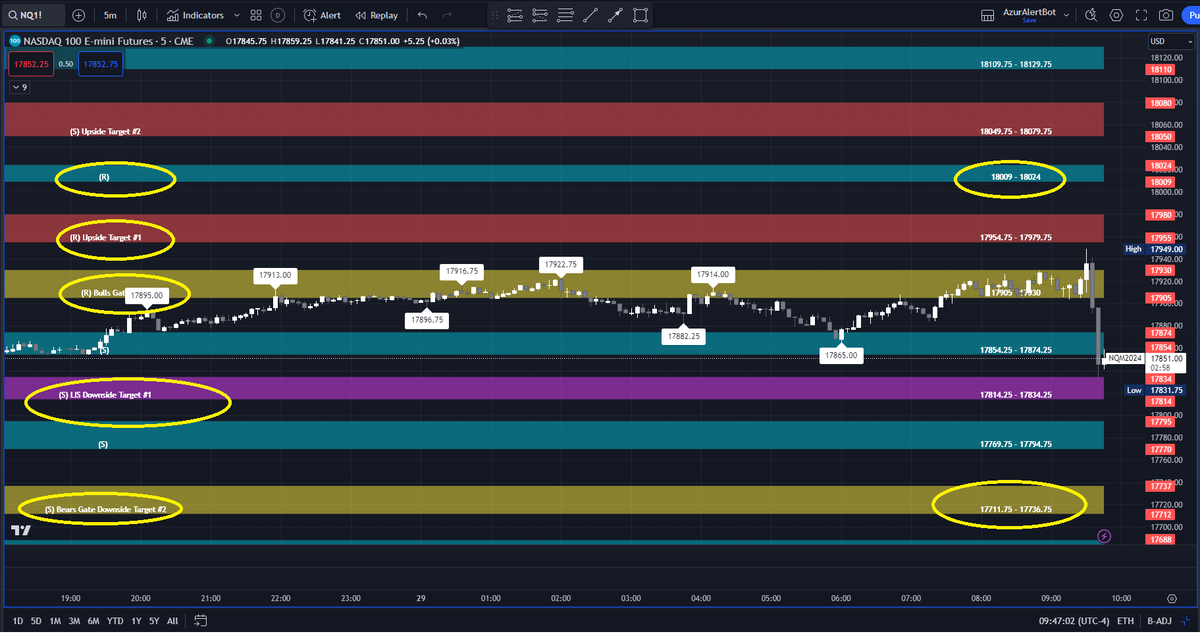Click the green market status dot
Screen dimensions: 1200x636
coord(208,41)
